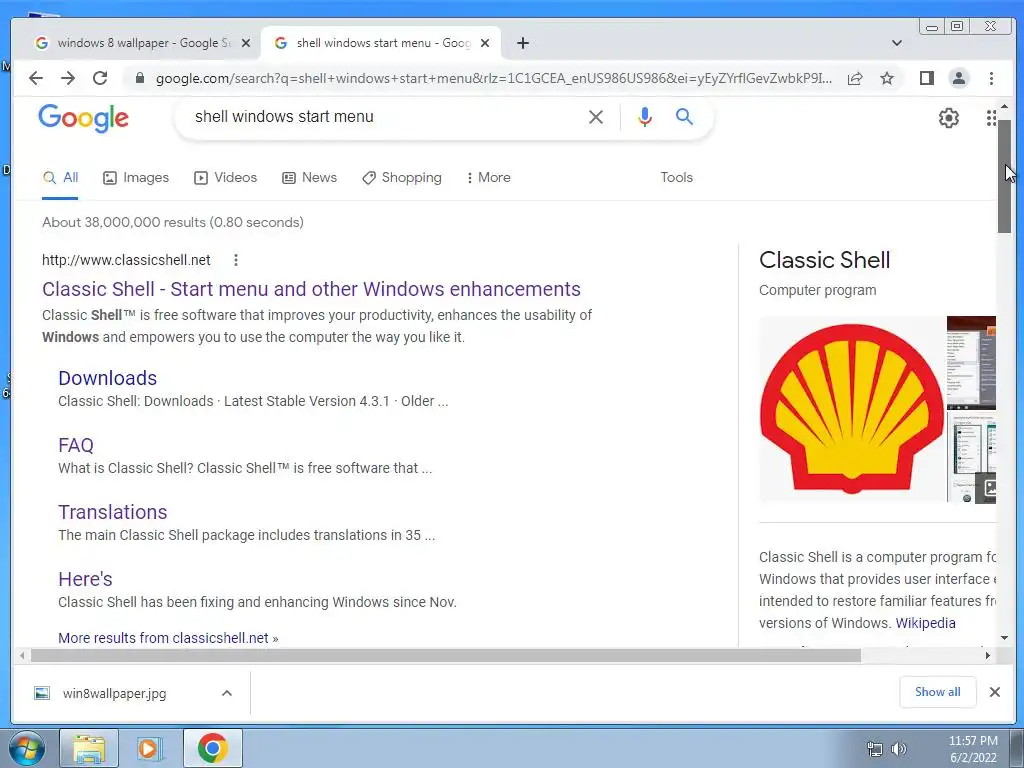Open the Downloads sitelink
This screenshot has height=768, width=1024.
(108, 378)
